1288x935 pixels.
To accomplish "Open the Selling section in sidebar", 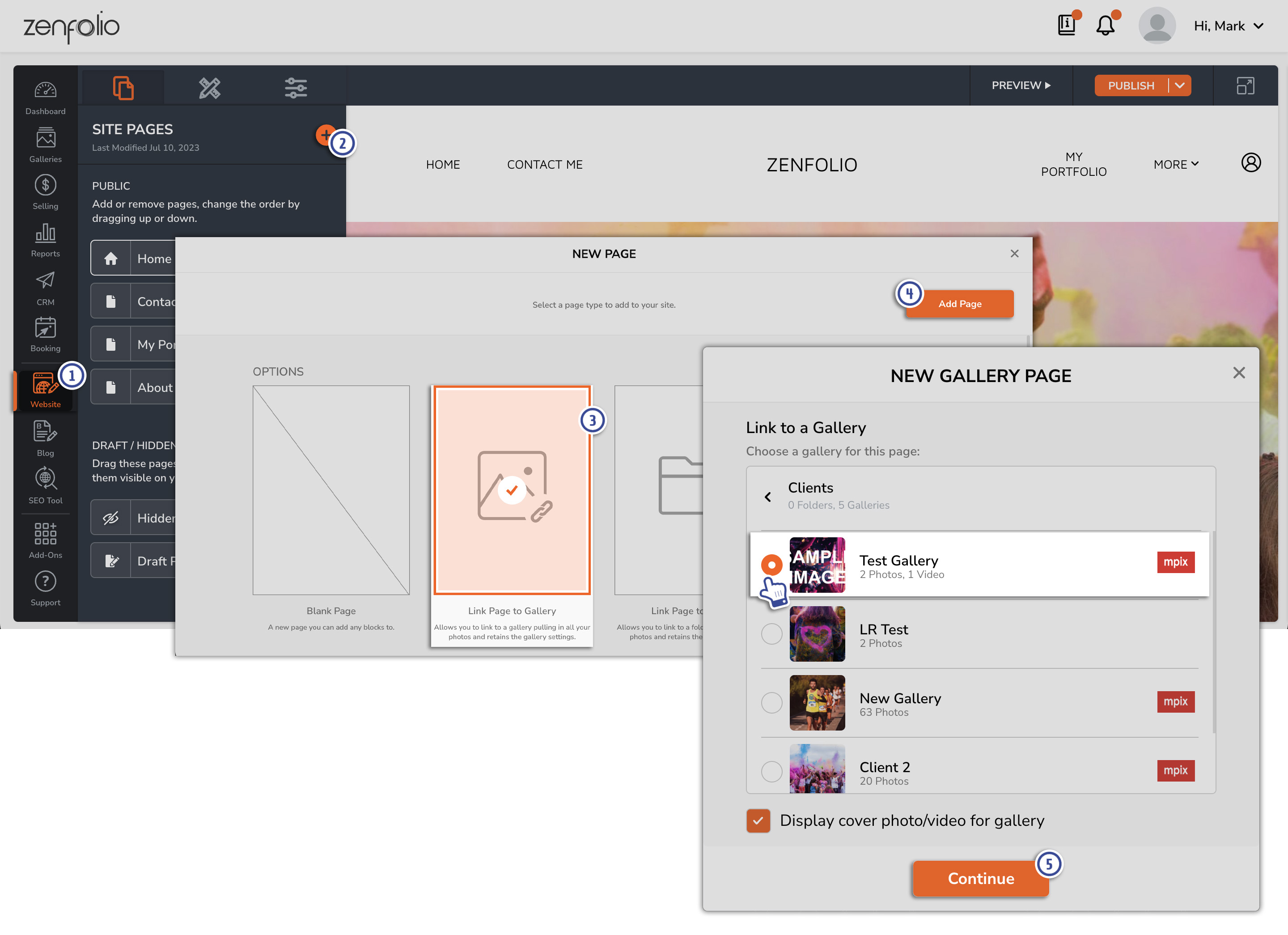I will click(x=46, y=192).
